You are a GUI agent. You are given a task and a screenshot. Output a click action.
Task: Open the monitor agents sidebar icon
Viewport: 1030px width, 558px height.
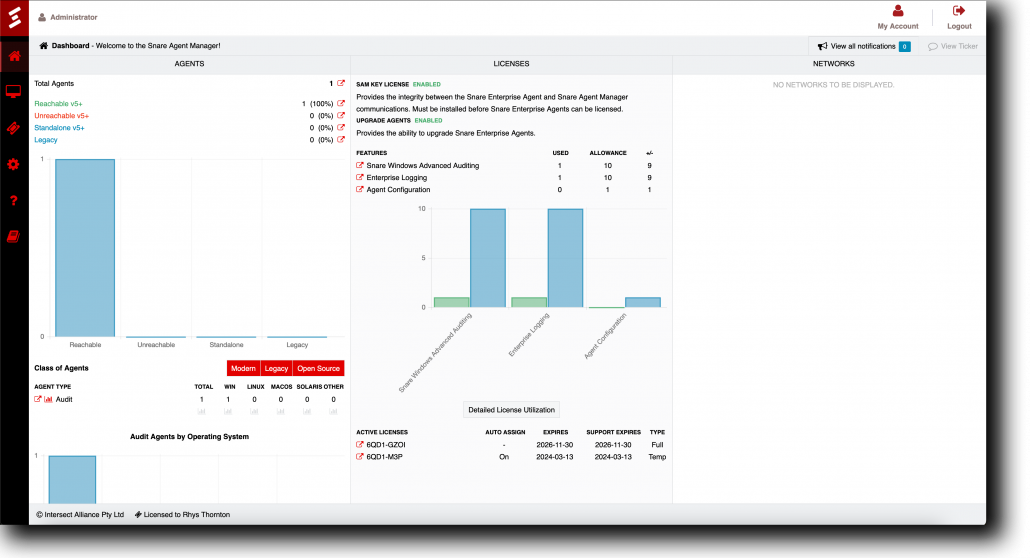click(x=13, y=92)
